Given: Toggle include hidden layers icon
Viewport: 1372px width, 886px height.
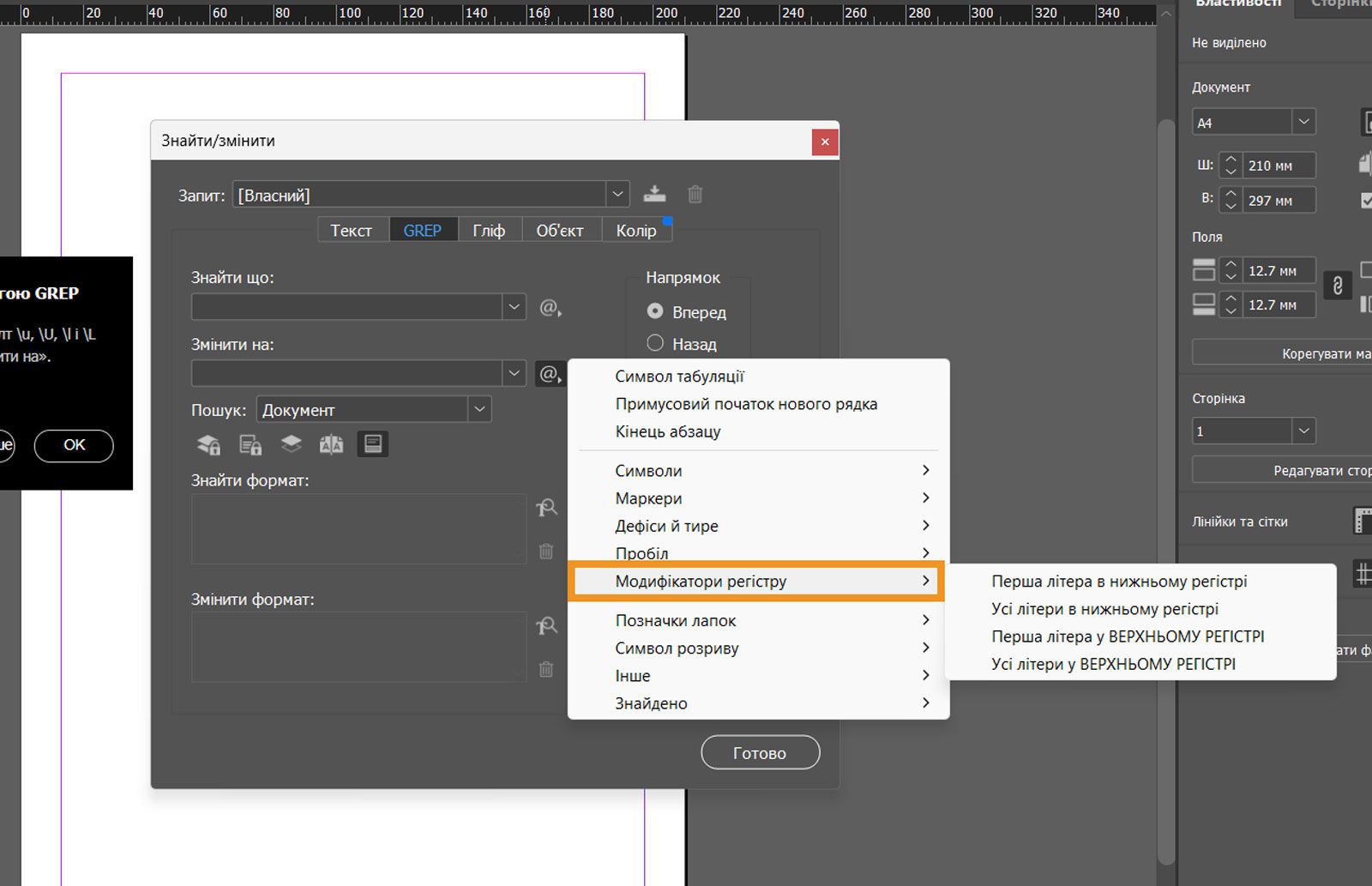Looking at the screenshot, I should (x=292, y=444).
